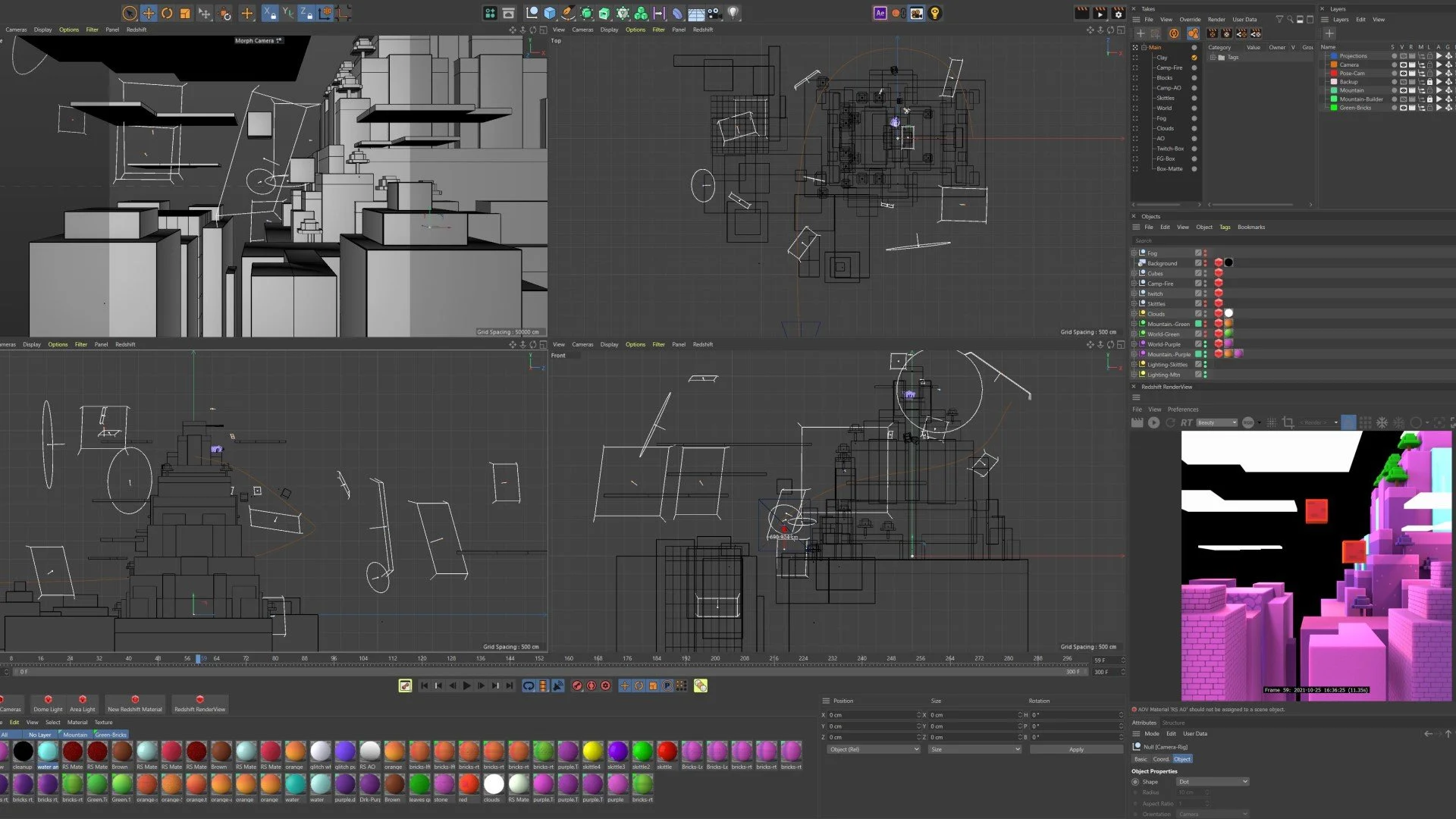This screenshot has height=819, width=1456.
Task: Toggle the timeline loop playback icon
Action: tap(529, 686)
